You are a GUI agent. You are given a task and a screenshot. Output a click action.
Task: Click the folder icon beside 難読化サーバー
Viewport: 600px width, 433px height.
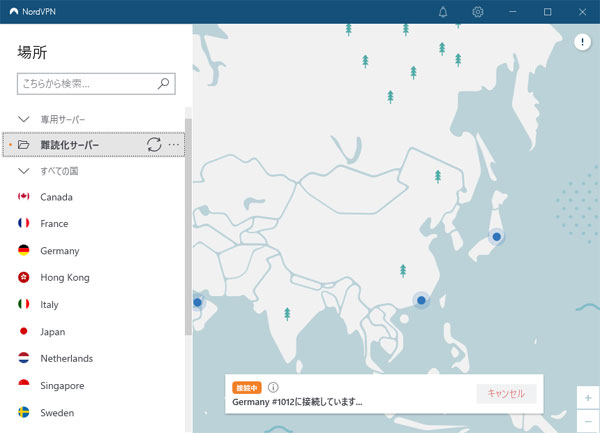[23, 145]
